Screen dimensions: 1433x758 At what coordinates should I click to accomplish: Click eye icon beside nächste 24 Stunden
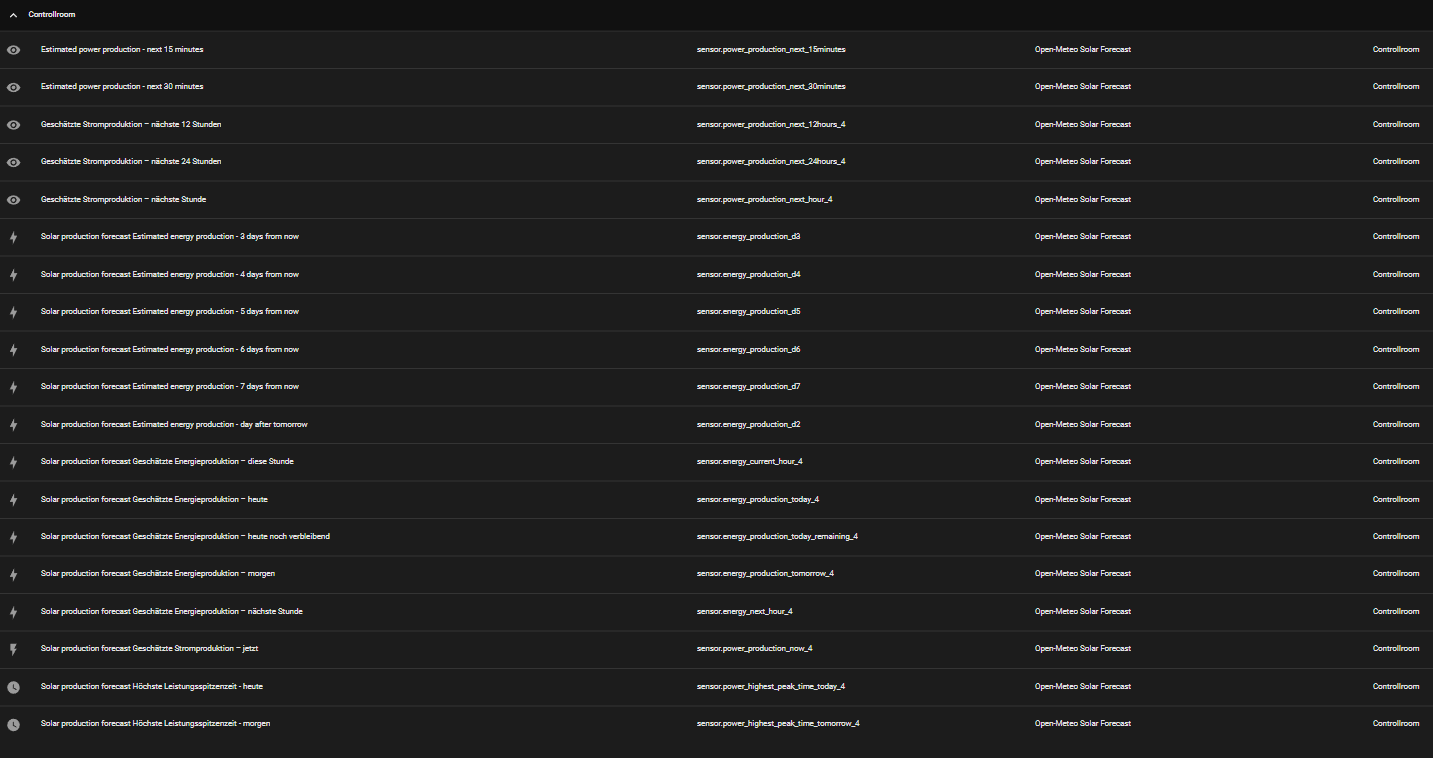(13, 162)
